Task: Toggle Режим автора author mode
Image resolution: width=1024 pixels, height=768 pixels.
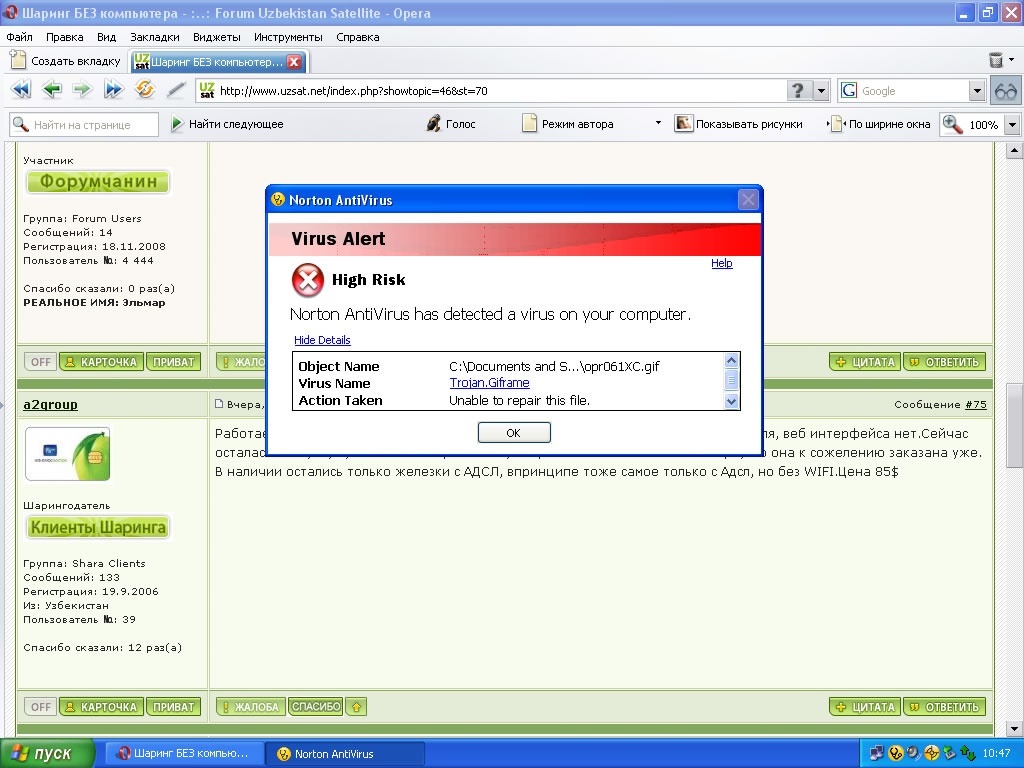Action: coord(567,124)
